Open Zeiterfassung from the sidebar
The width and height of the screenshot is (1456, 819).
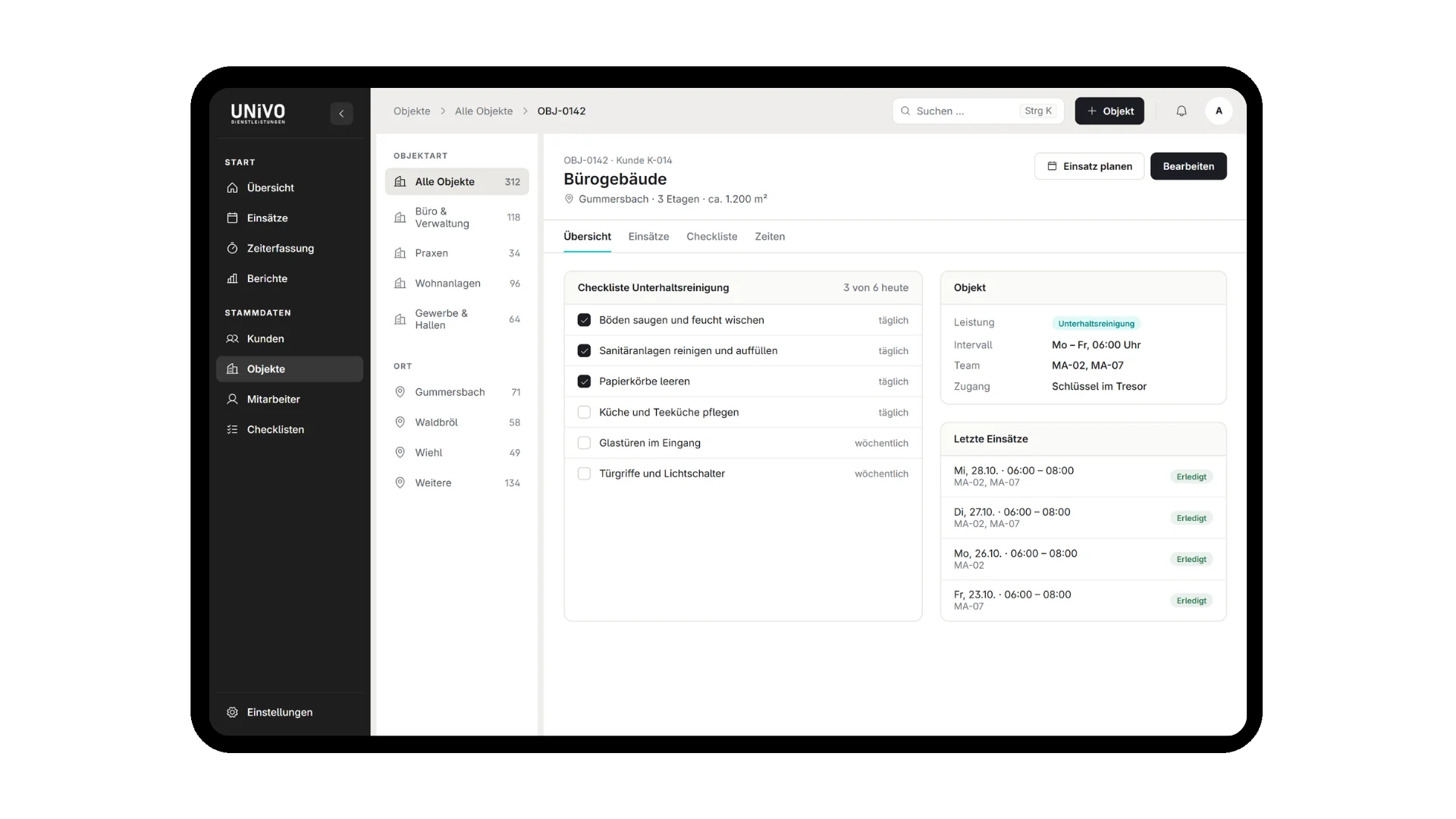tap(290, 249)
